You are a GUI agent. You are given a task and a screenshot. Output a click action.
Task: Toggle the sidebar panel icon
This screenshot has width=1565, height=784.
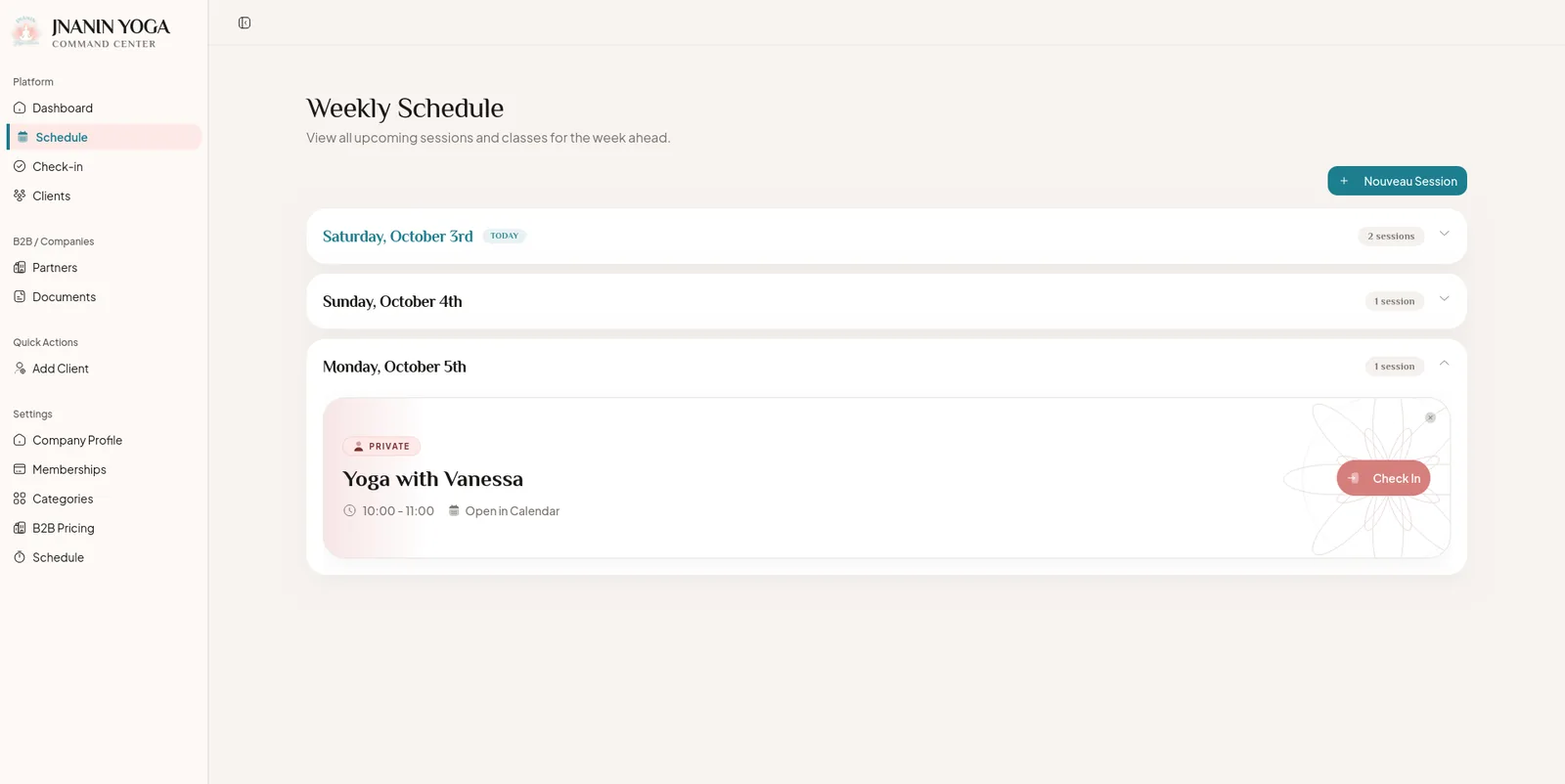(245, 22)
